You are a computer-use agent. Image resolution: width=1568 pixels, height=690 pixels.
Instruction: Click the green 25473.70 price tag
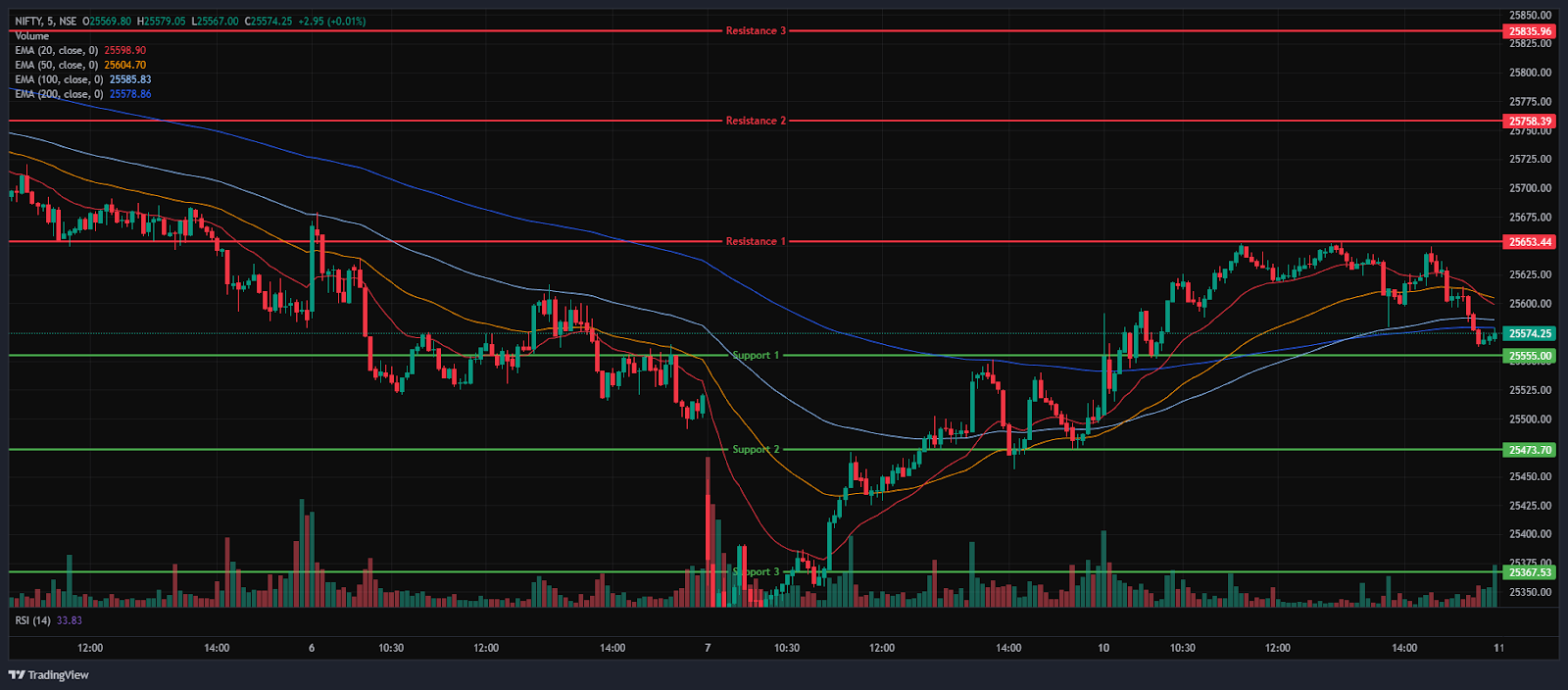1530,450
